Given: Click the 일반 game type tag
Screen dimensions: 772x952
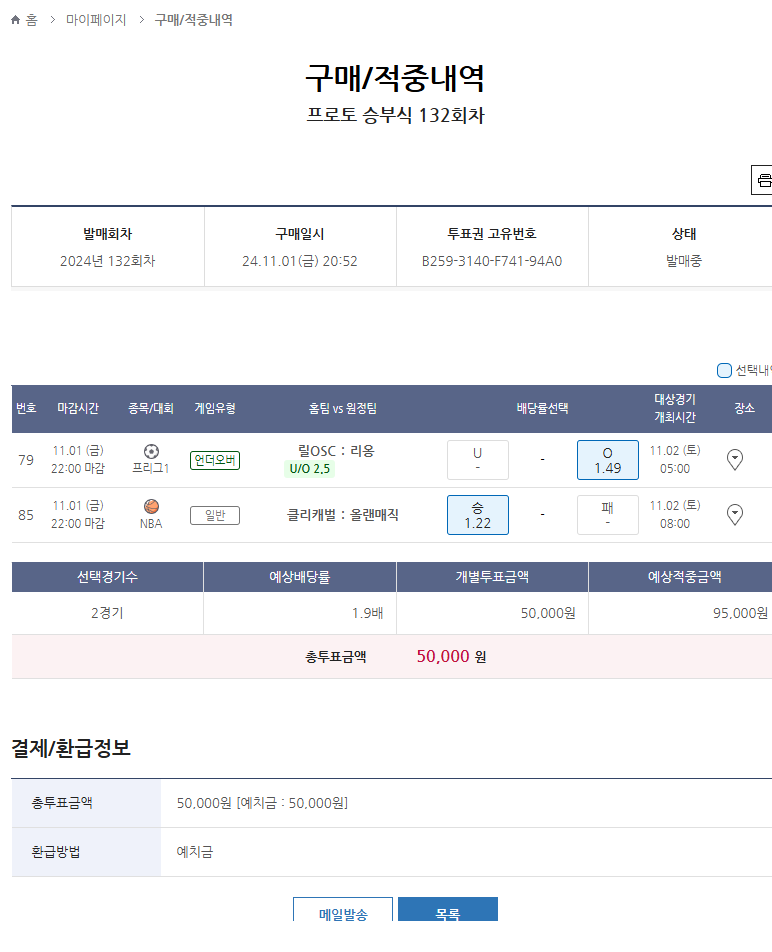Looking at the screenshot, I should (x=215, y=515).
